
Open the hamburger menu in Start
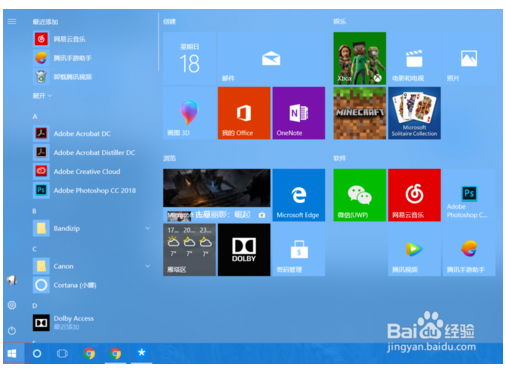pos(12,22)
